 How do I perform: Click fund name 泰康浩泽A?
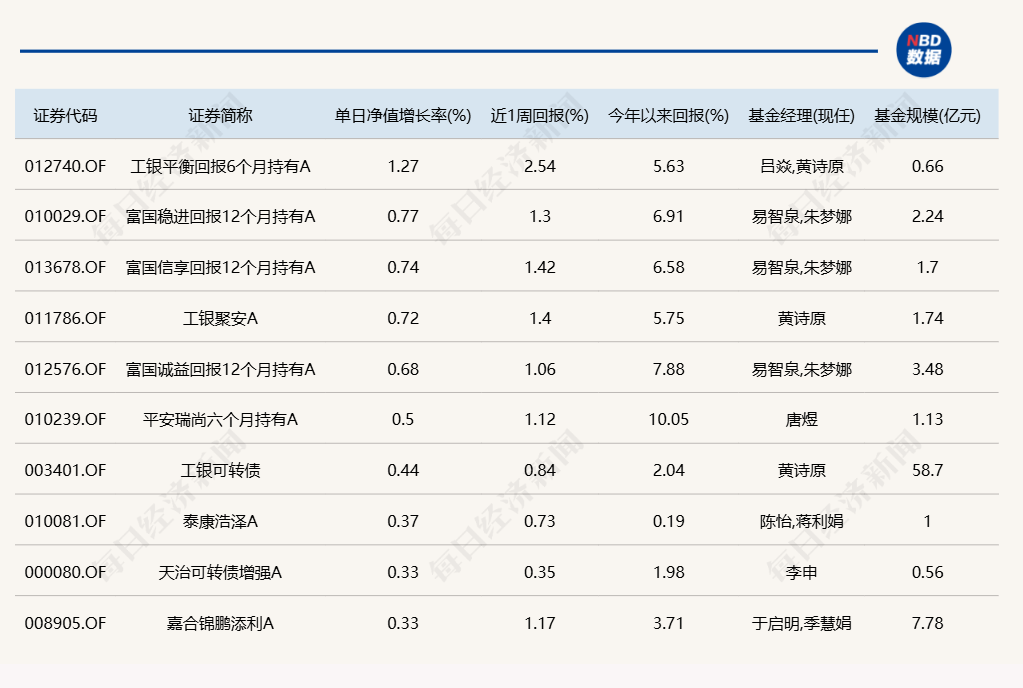point(221,521)
